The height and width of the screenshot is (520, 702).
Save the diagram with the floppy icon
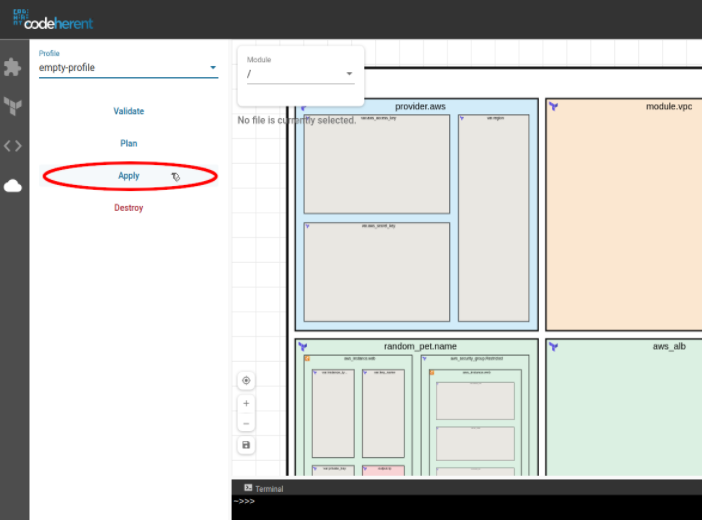246,445
